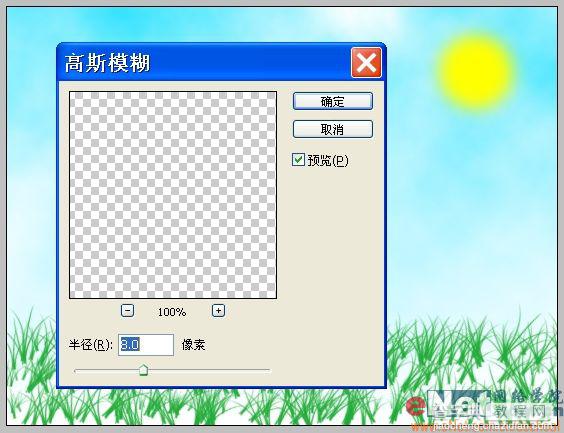Click the 像素 unit label
Image resolution: width=564 pixels, height=433 pixels.
tap(193, 345)
